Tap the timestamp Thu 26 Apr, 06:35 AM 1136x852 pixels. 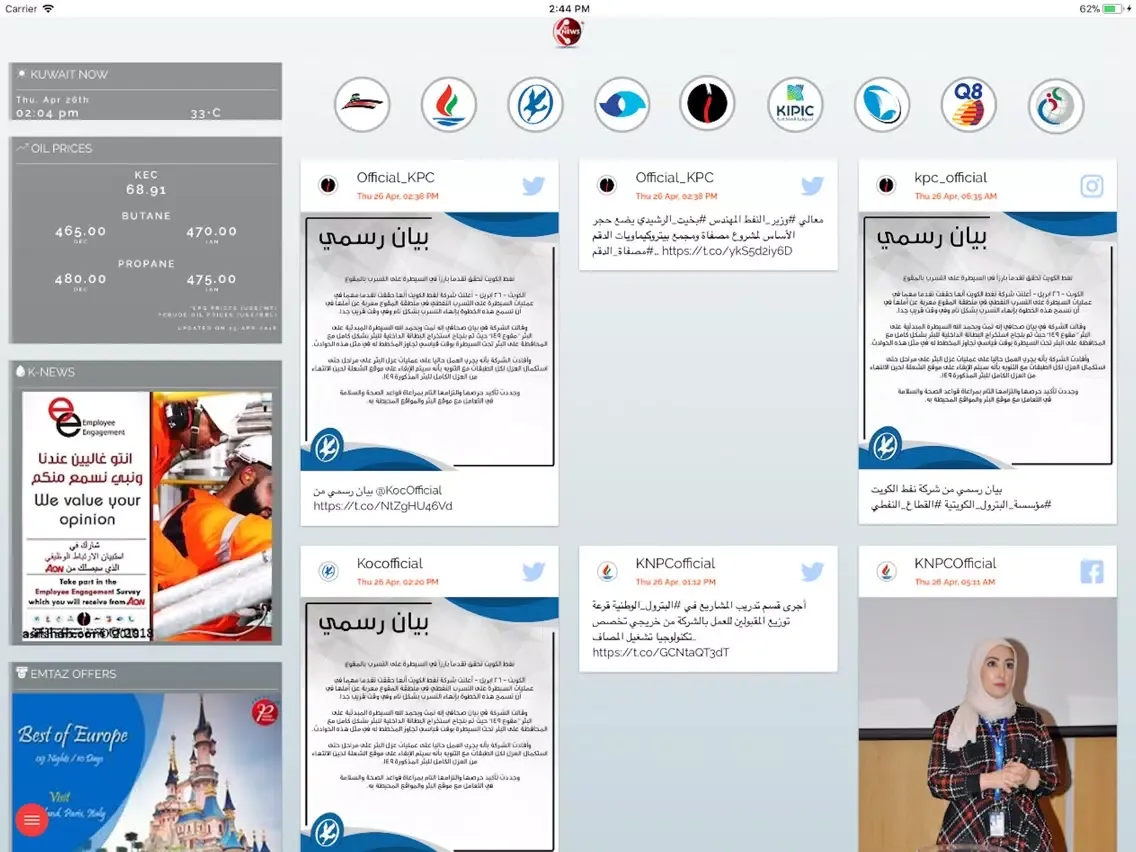pos(956,196)
